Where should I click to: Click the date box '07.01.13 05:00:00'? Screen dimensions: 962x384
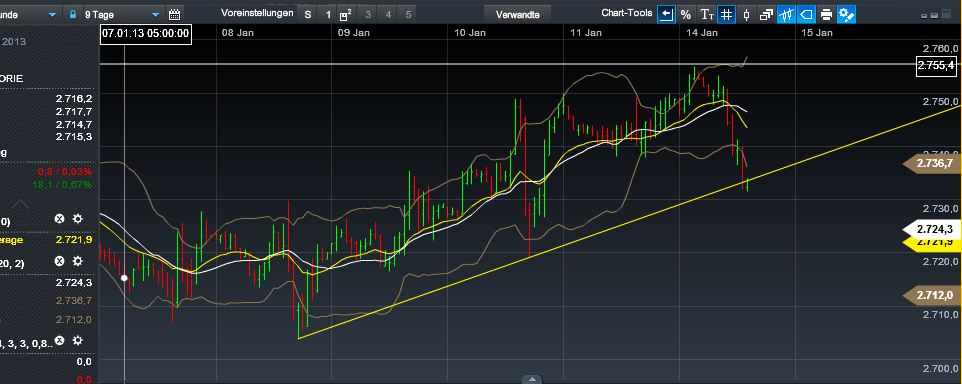pos(146,34)
